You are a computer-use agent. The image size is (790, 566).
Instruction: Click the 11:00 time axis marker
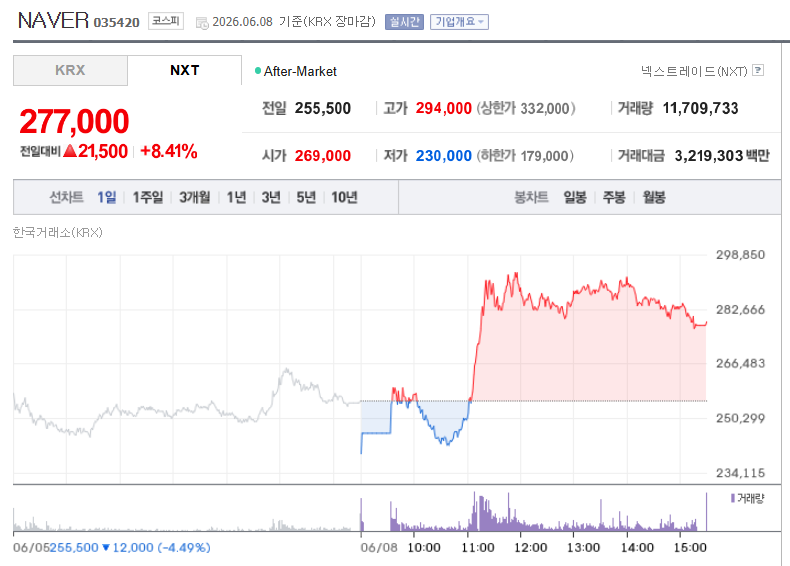click(478, 547)
